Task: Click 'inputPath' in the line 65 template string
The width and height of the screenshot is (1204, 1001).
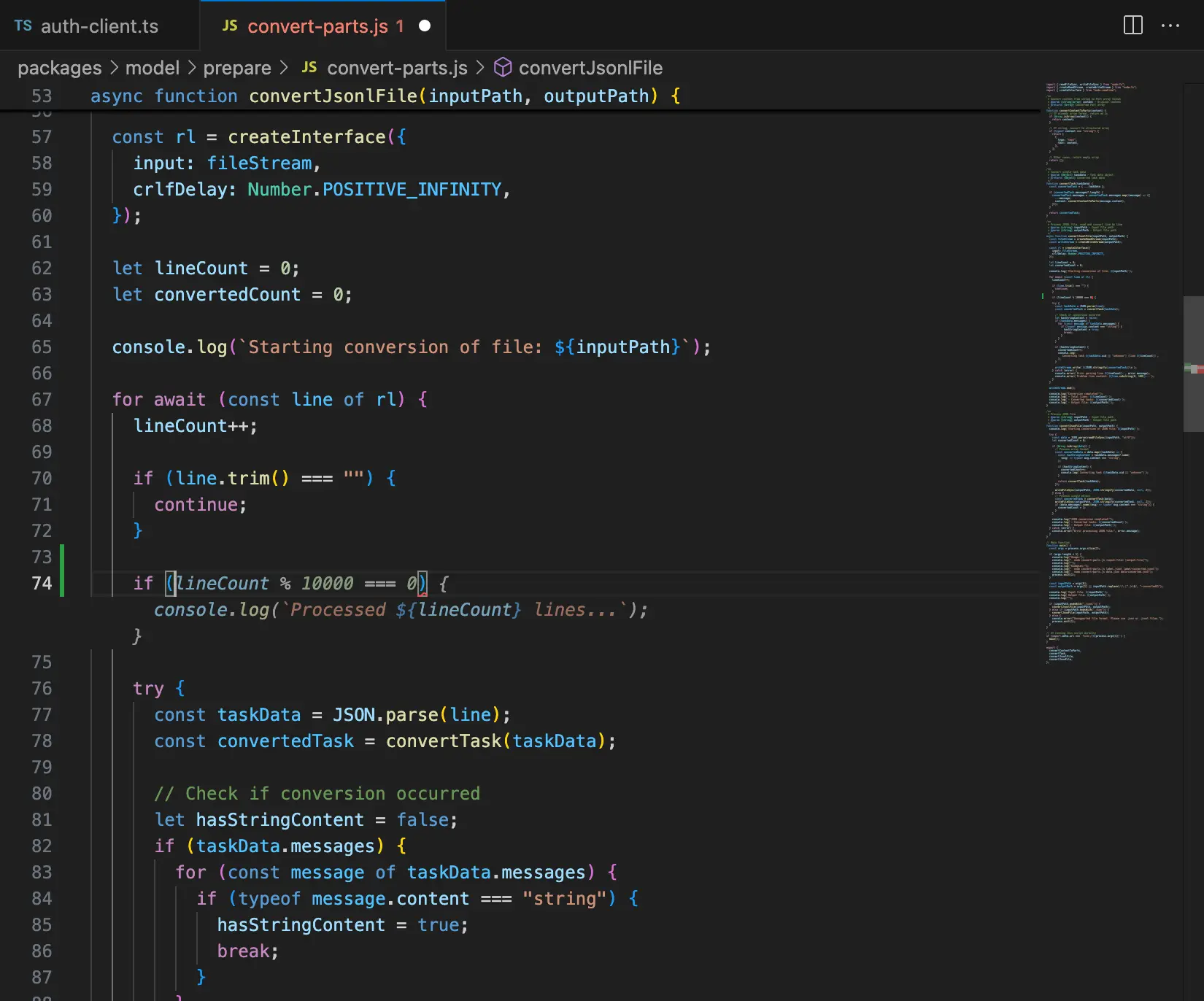Action: 623,347
